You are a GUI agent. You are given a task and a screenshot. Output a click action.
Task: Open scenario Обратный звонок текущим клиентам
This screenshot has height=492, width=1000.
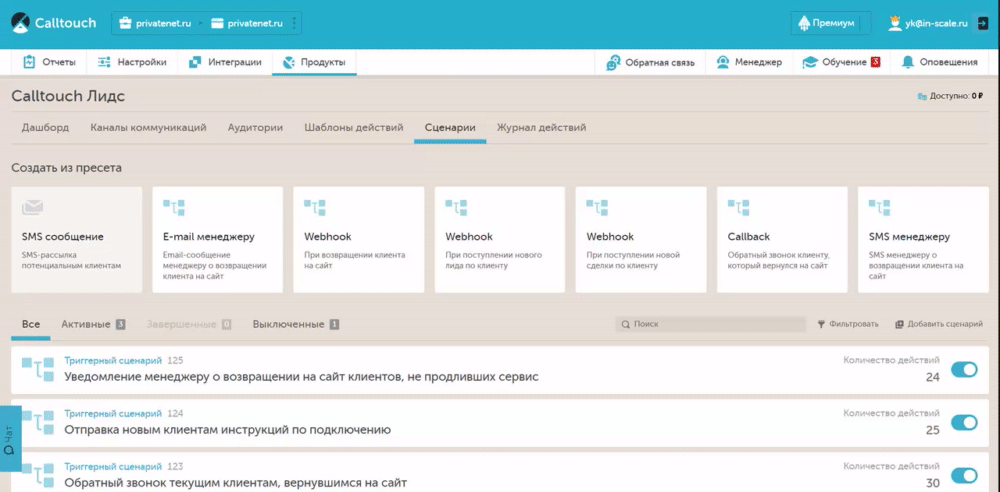click(x=235, y=482)
